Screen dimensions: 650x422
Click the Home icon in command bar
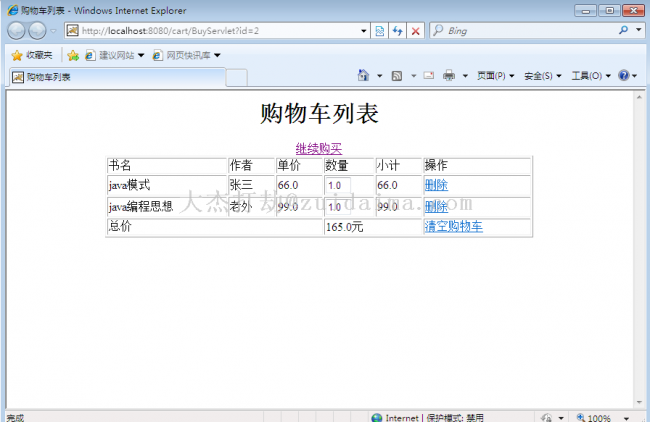click(x=363, y=76)
